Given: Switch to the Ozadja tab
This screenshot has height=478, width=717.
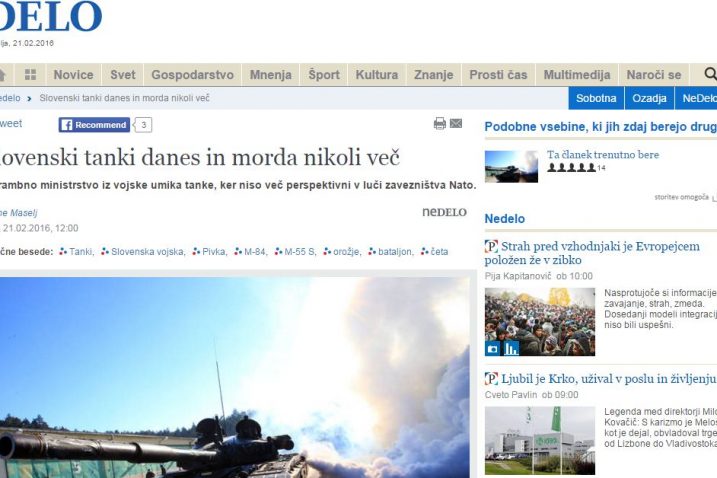Looking at the screenshot, I should 649,98.
